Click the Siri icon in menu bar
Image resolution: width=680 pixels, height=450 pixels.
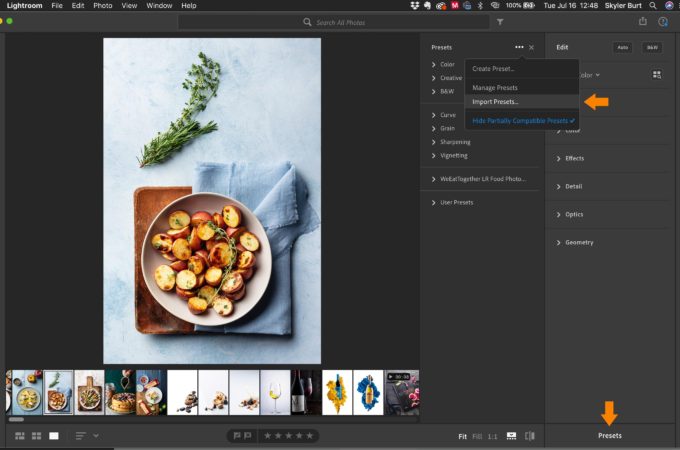(x=670, y=6)
